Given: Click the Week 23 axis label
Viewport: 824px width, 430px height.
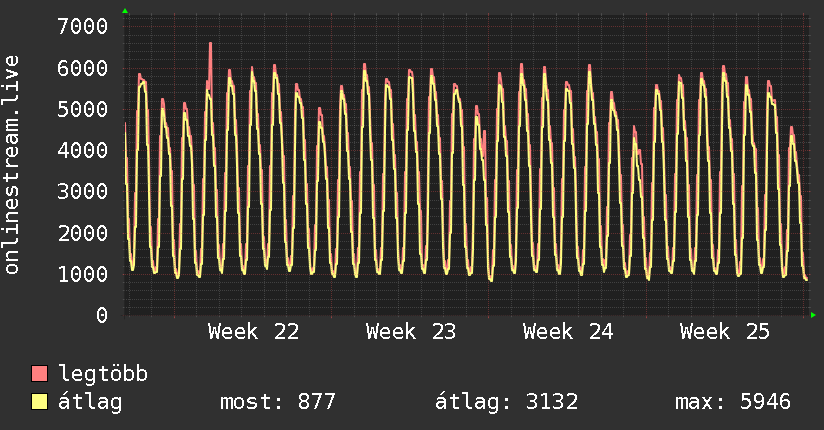Looking at the screenshot, I should (411, 332).
